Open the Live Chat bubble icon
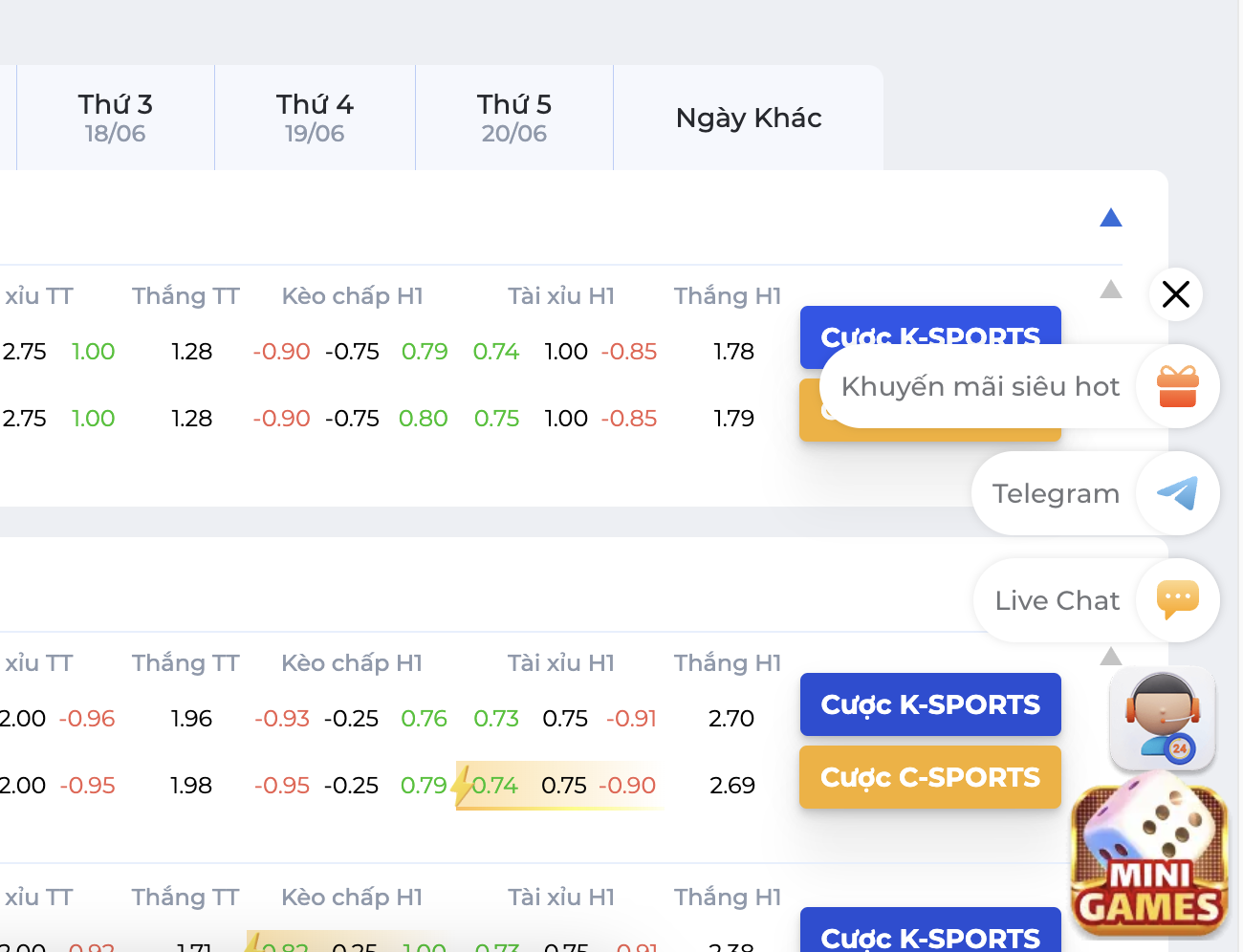 pyautogui.click(x=1177, y=600)
